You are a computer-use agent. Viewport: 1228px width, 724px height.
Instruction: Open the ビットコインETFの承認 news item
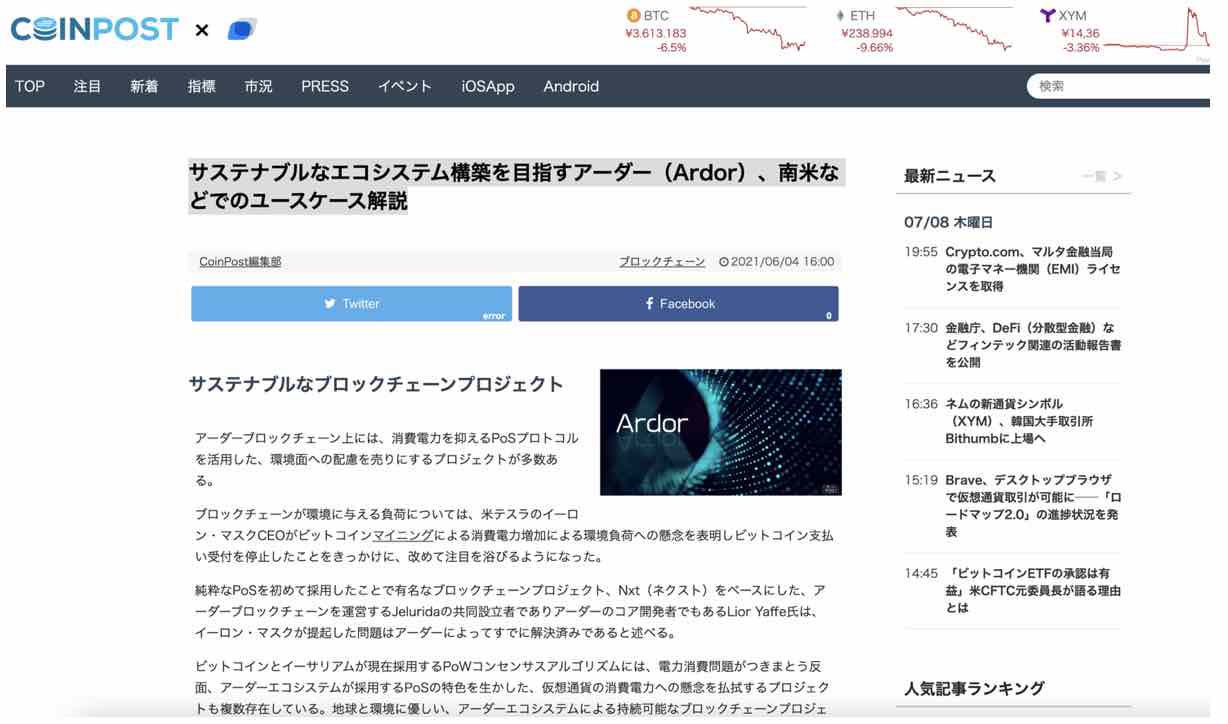(1033, 591)
